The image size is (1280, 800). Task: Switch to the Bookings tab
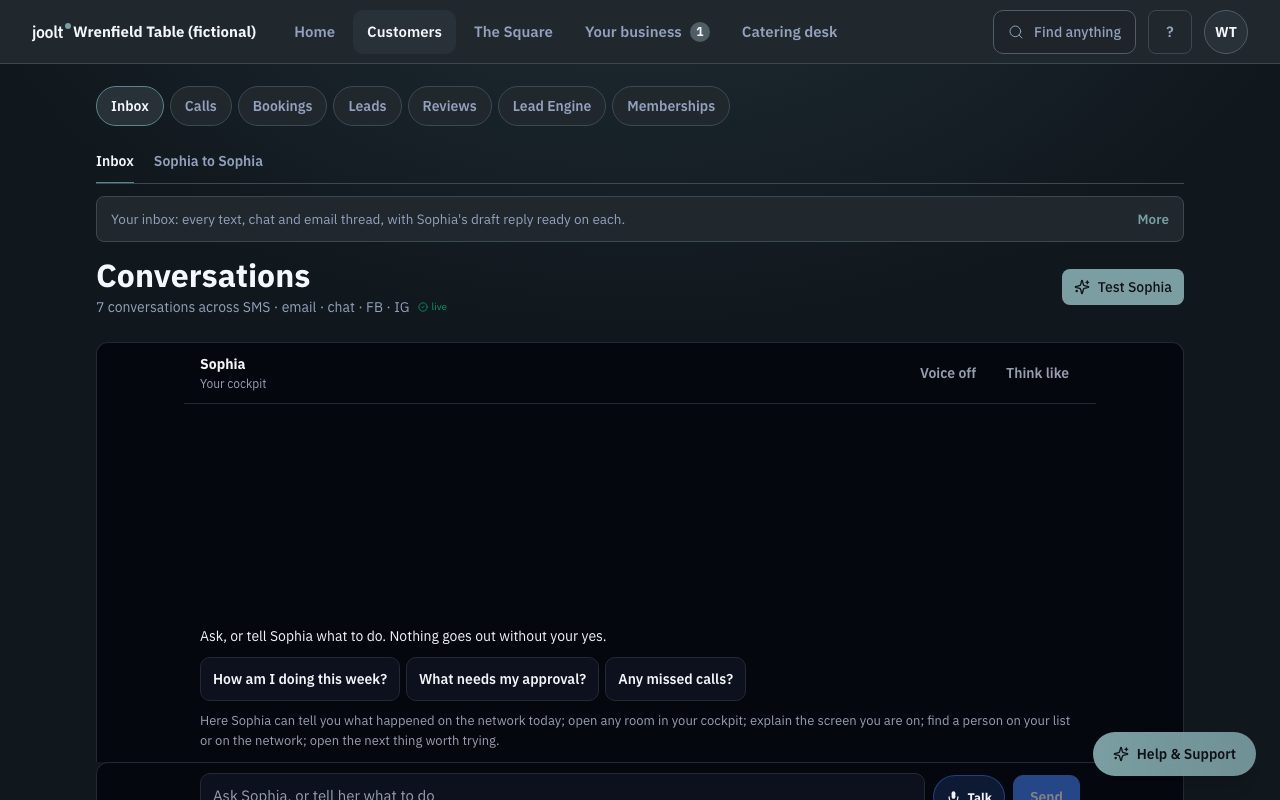tap(282, 106)
